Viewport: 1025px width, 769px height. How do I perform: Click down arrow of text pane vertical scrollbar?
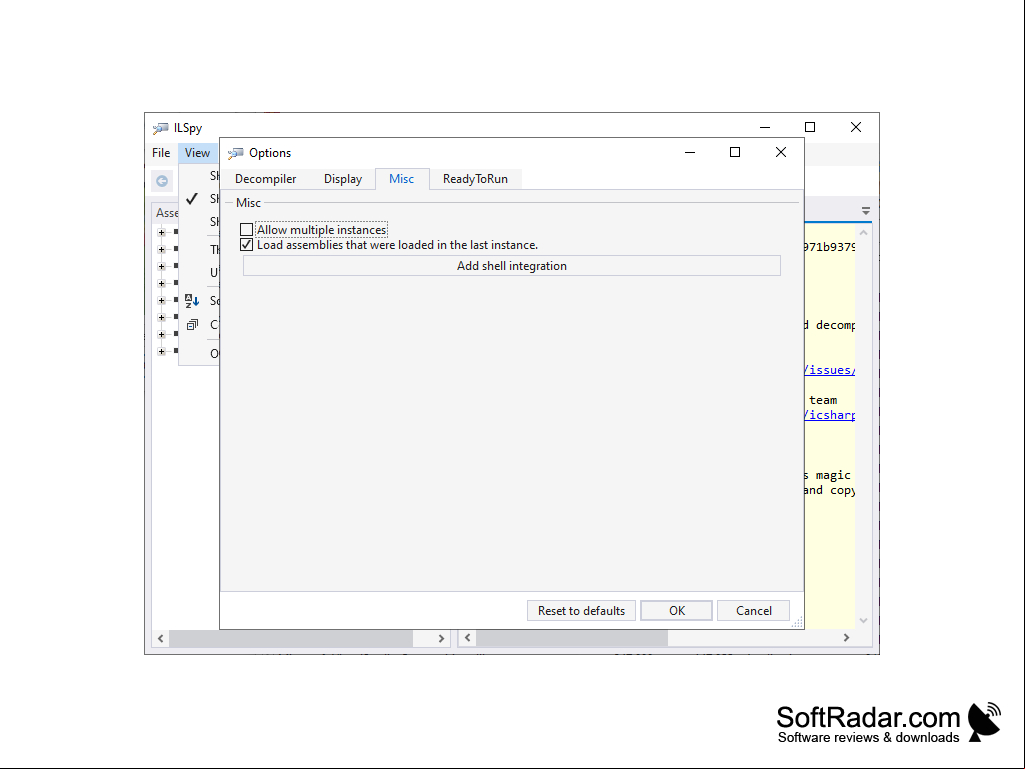(x=864, y=621)
